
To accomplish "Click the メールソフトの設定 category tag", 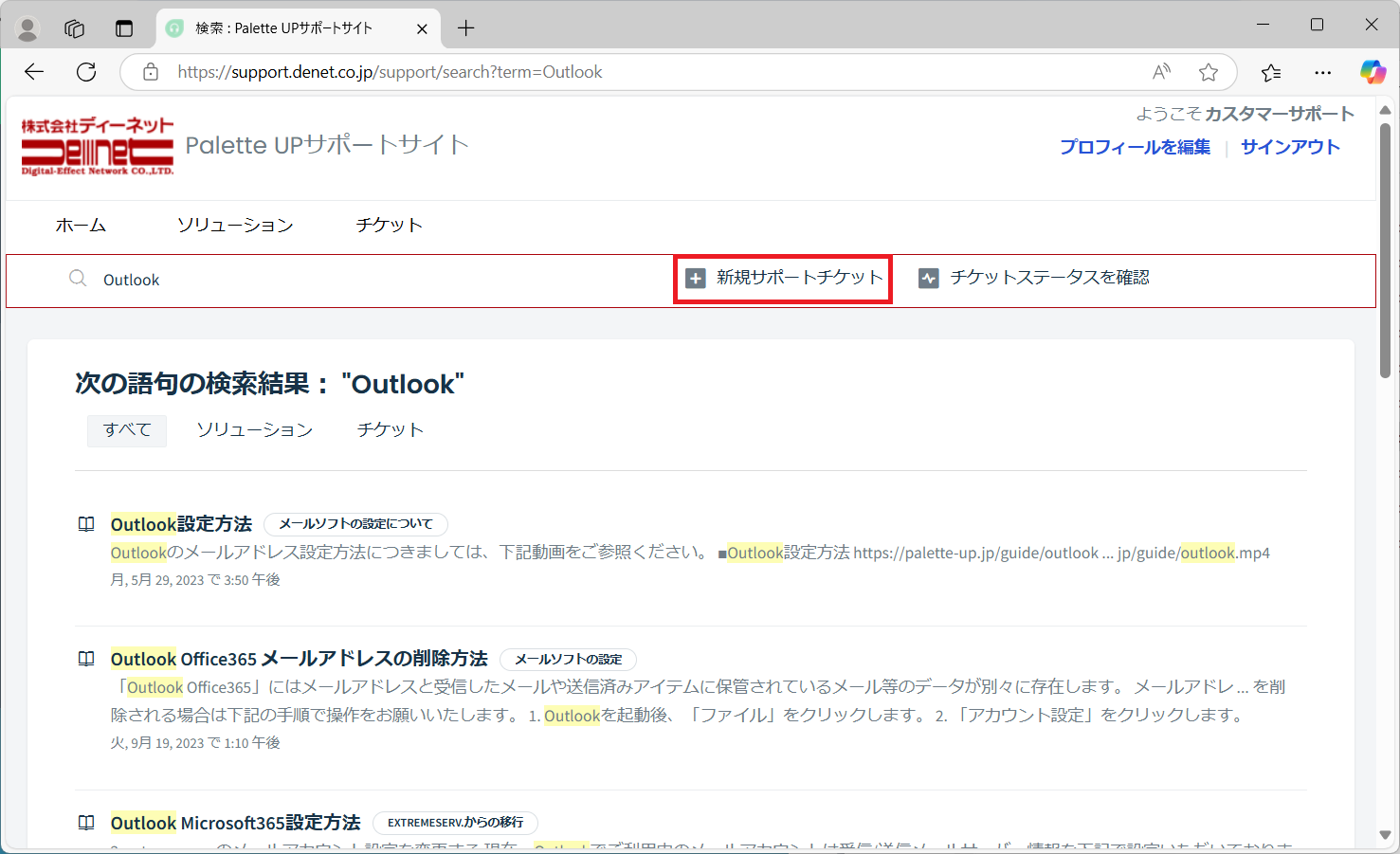I will coord(568,659).
